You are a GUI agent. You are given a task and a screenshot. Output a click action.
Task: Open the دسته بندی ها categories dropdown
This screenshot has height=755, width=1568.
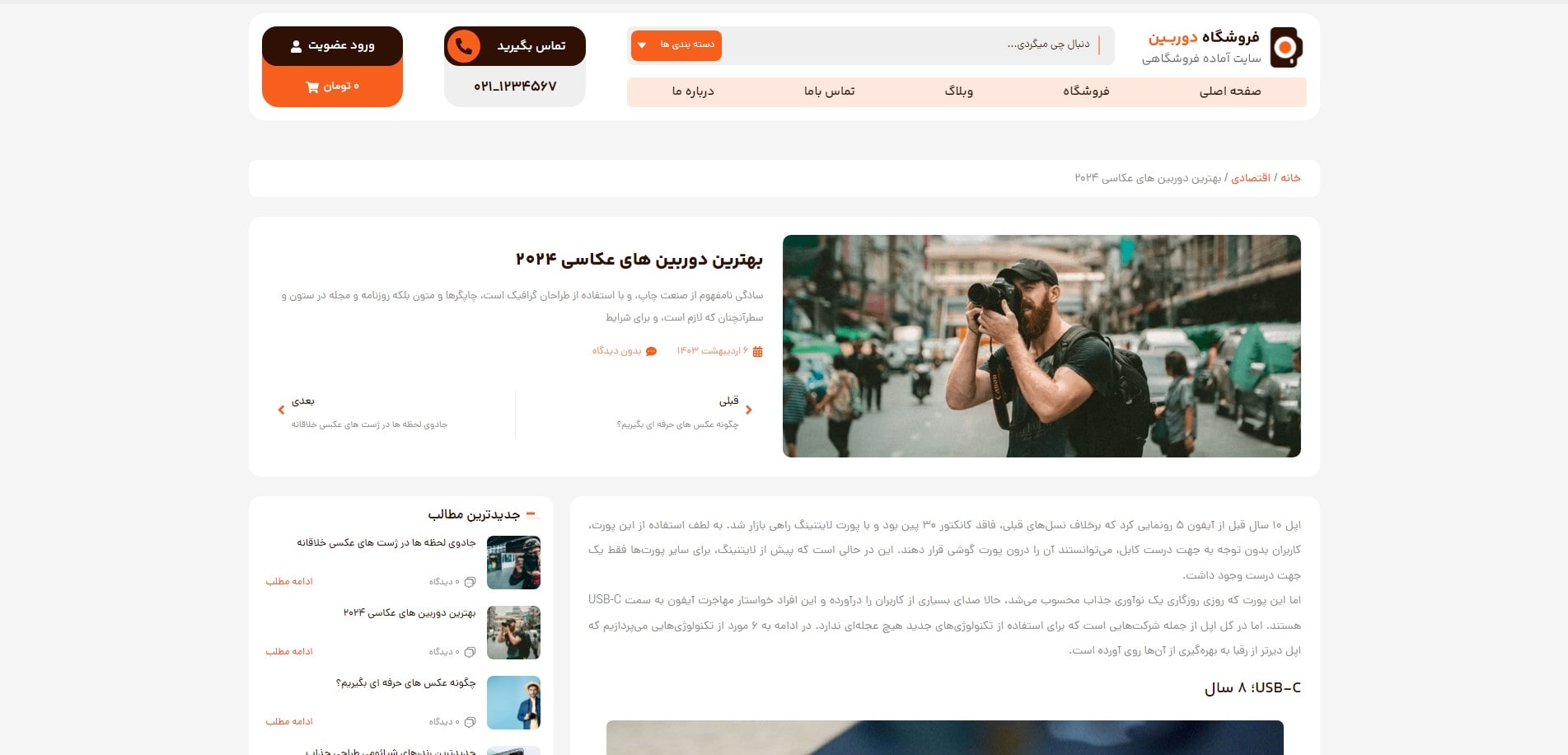coord(676,45)
